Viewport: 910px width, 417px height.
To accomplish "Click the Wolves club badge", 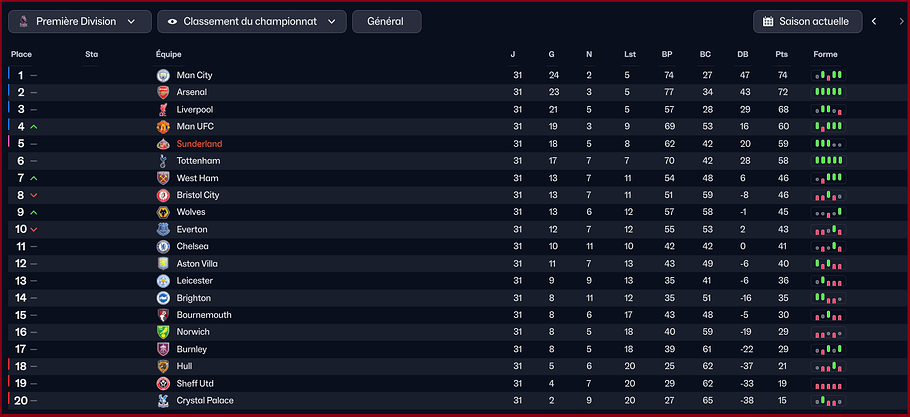I will [162, 212].
